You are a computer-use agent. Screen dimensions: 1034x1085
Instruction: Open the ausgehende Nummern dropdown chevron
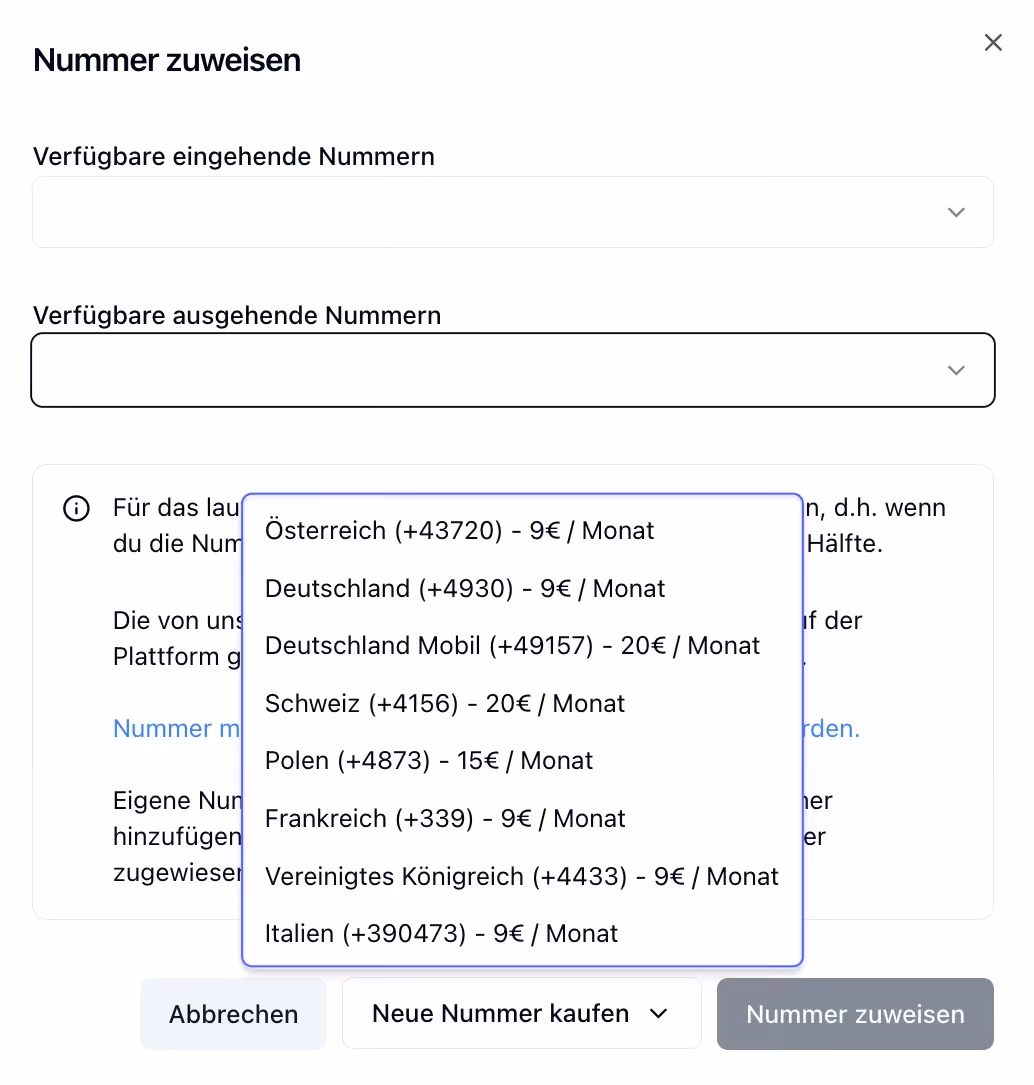[x=956, y=370]
